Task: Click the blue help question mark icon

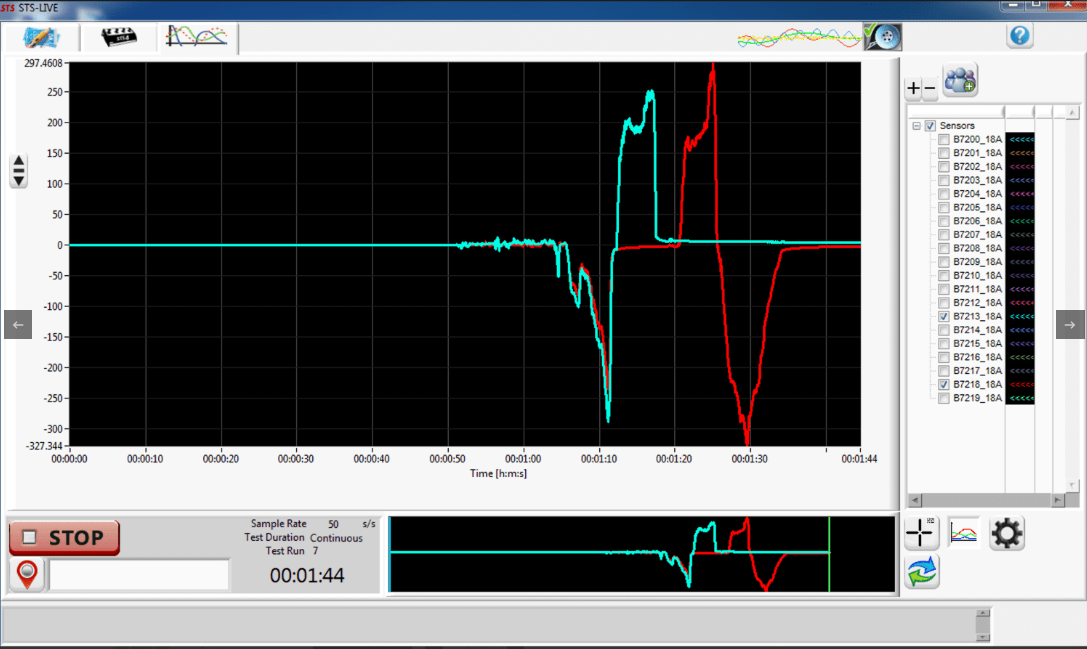Action: [x=1019, y=36]
